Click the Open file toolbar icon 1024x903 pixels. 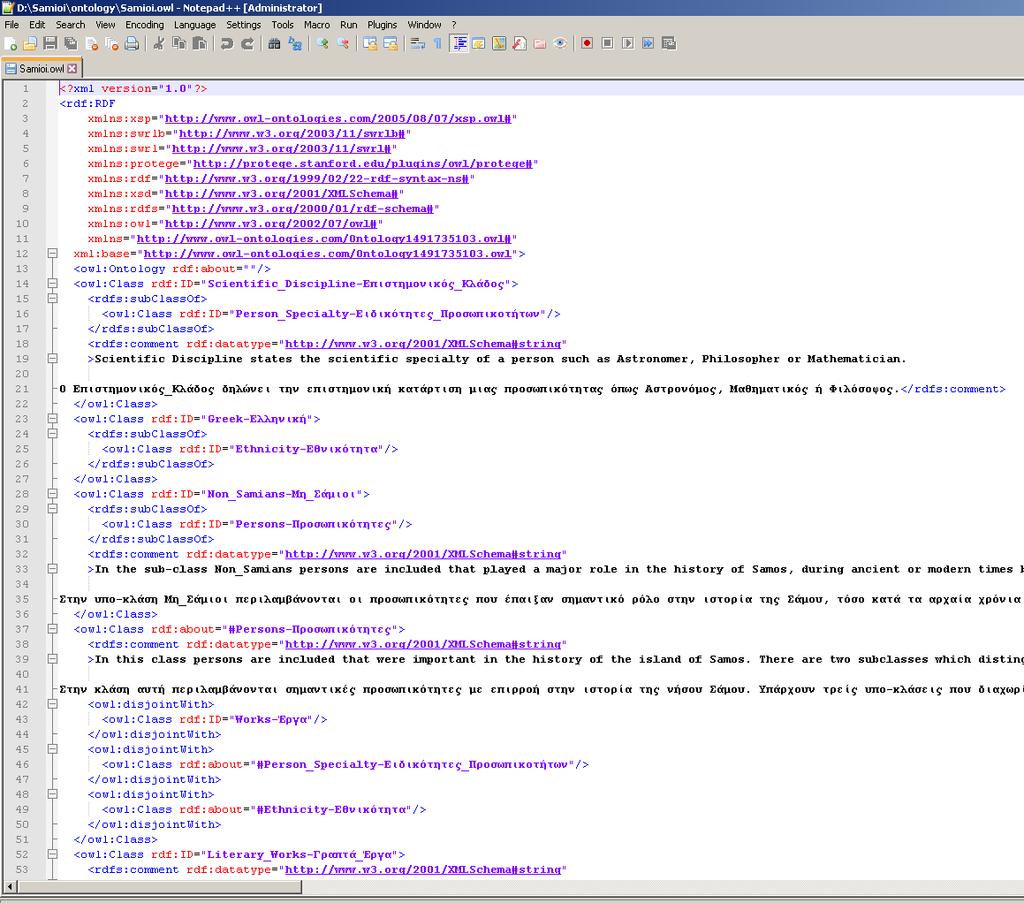coord(30,44)
